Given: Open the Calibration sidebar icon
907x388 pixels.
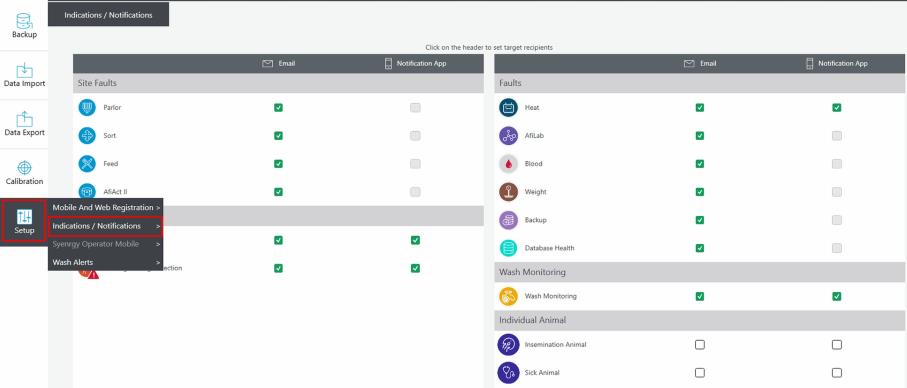Looking at the screenshot, I should [24, 168].
